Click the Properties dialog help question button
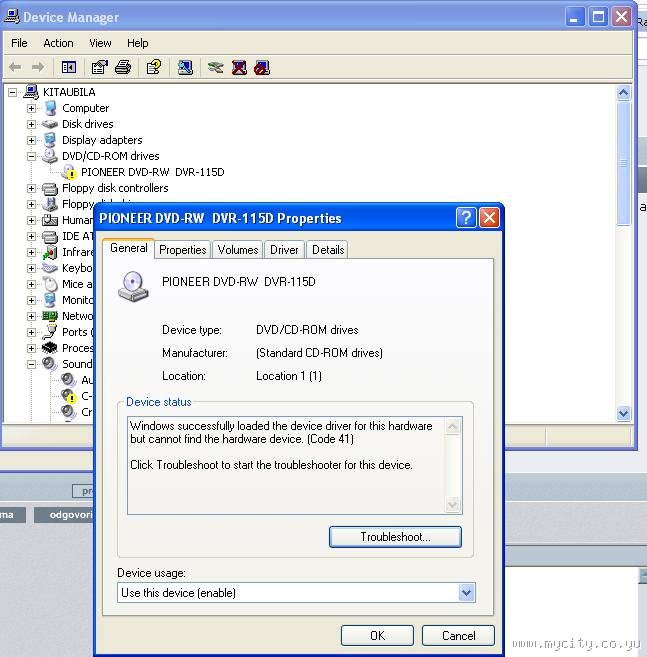Screen dimensions: 647x657 click(466, 217)
